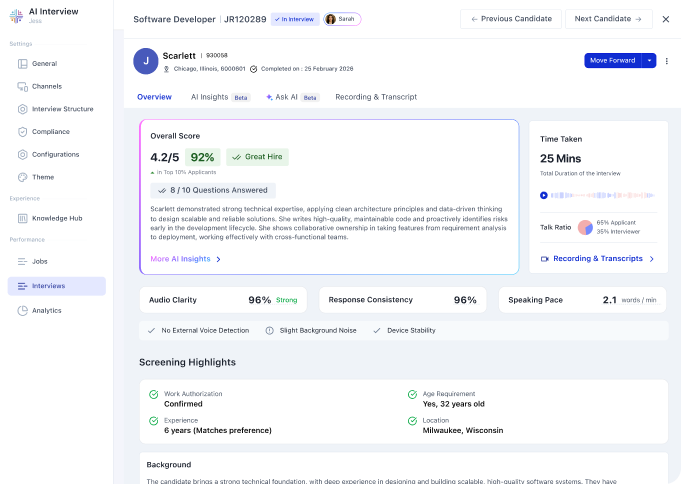Open General settings in sidebar
Screen dimensions: 681x484
click(44, 63)
